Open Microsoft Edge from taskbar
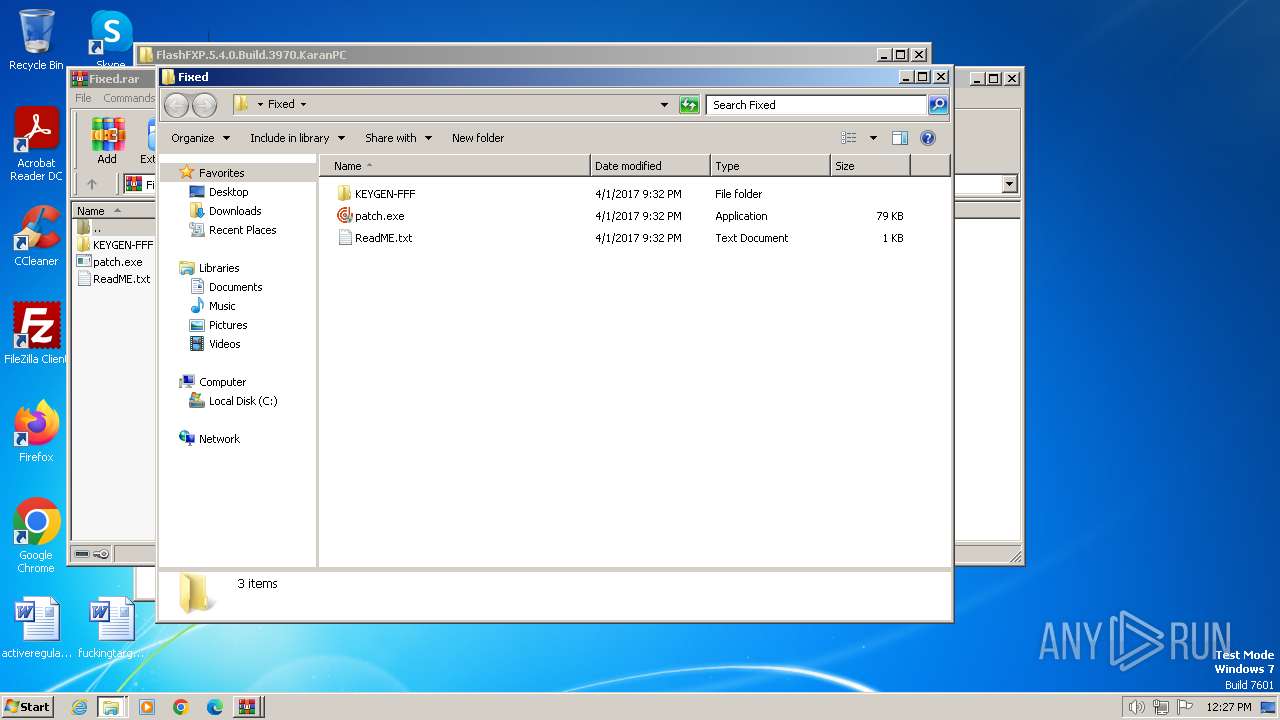Viewport: 1280px width, 720px height. (x=215, y=707)
